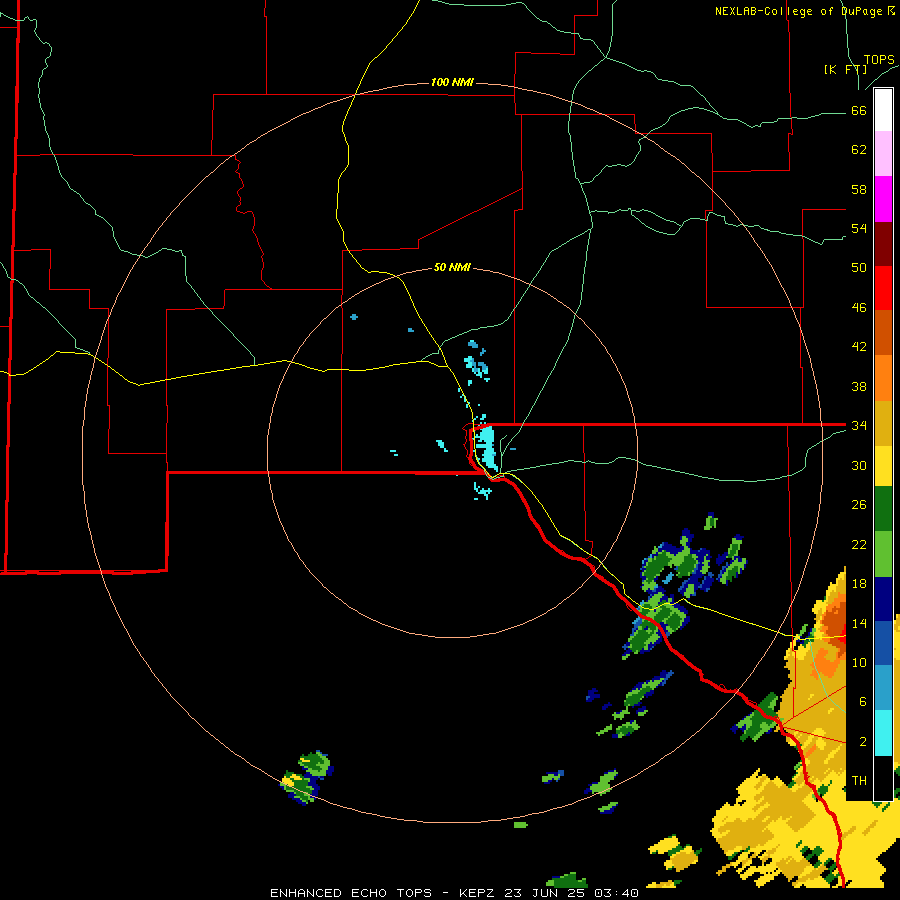Viewport: 900px width, 900px height.
Task: Click the legend value 38
Action: 859,386
